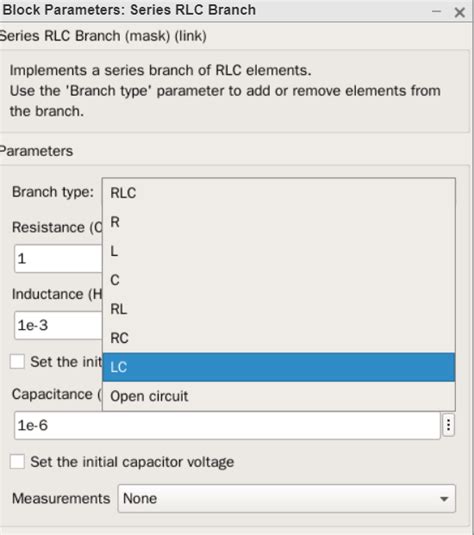Click the Branch type label
The height and width of the screenshot is (535, 474).
click(x=53, y=192)
